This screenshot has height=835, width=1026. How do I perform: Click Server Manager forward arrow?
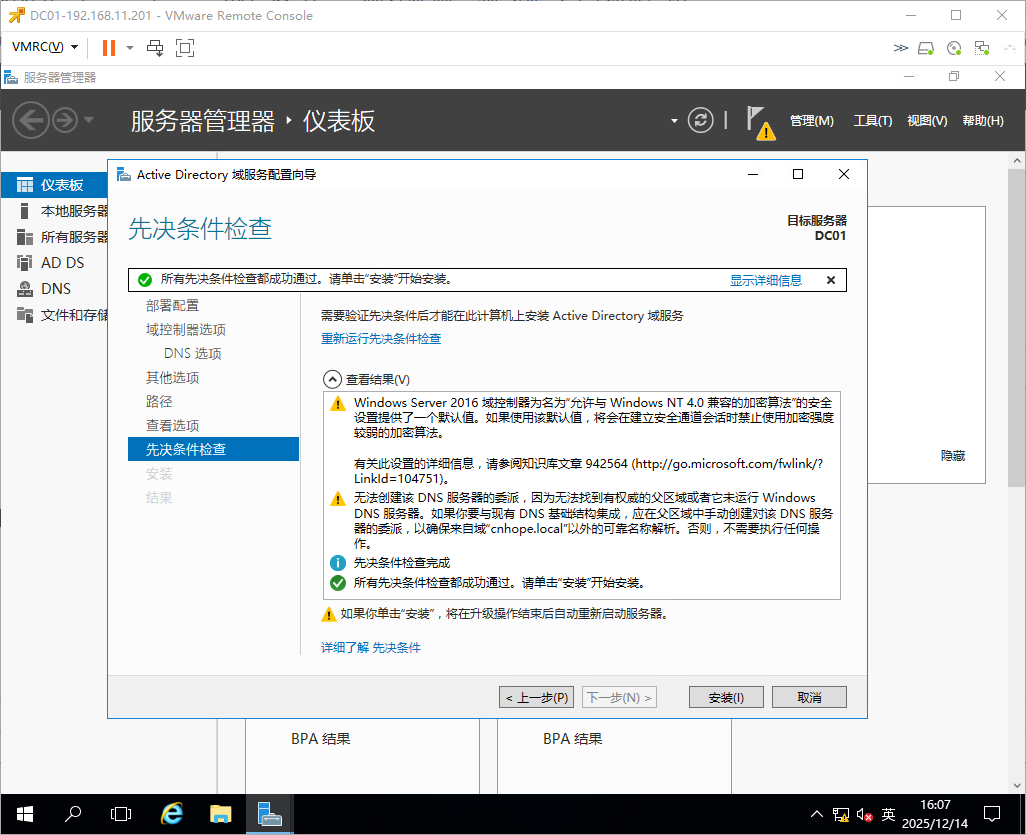click(x=65, y=120)
